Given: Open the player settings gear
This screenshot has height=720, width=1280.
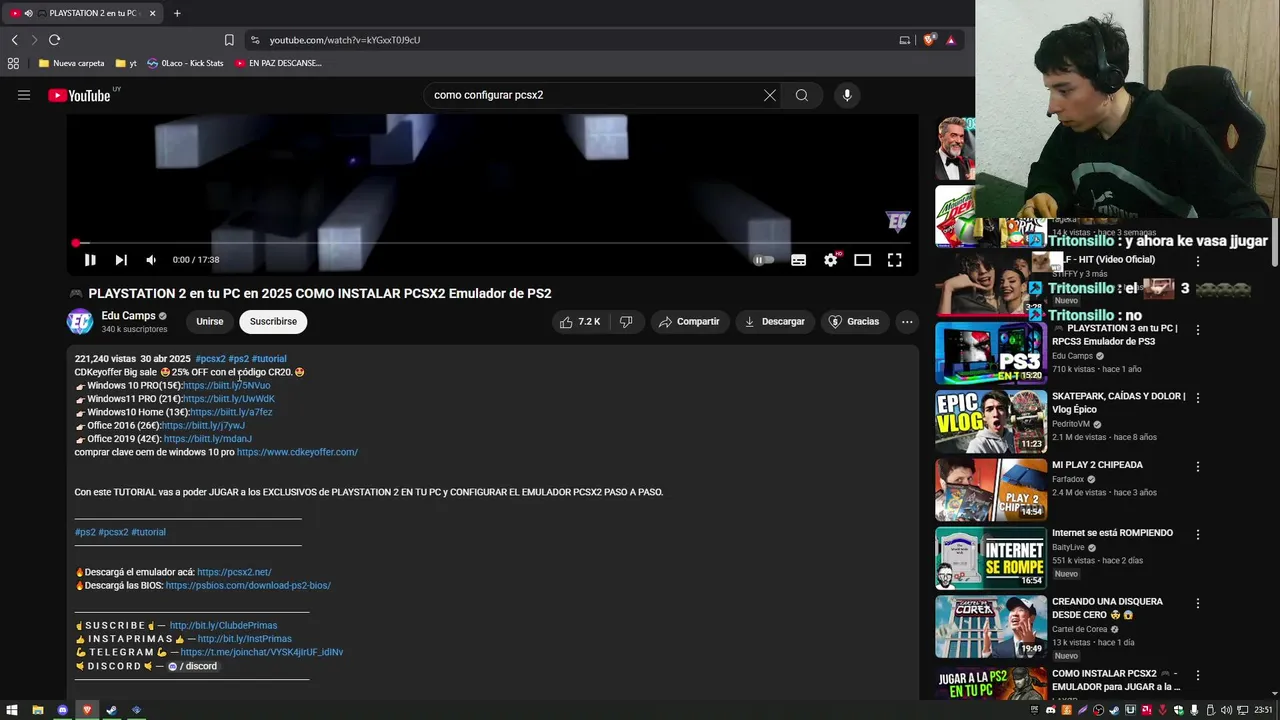Looking at the screenshot, I should pos(830,260).
